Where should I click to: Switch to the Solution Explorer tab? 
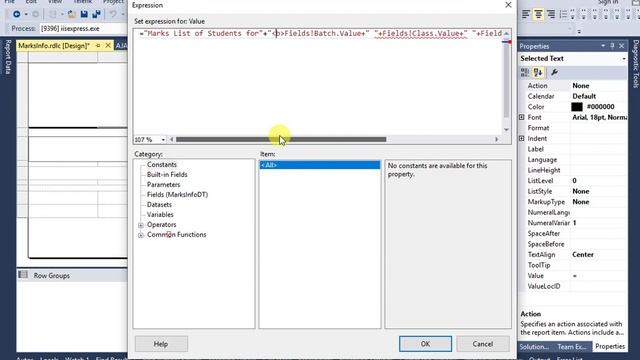[x=534, y=347]
